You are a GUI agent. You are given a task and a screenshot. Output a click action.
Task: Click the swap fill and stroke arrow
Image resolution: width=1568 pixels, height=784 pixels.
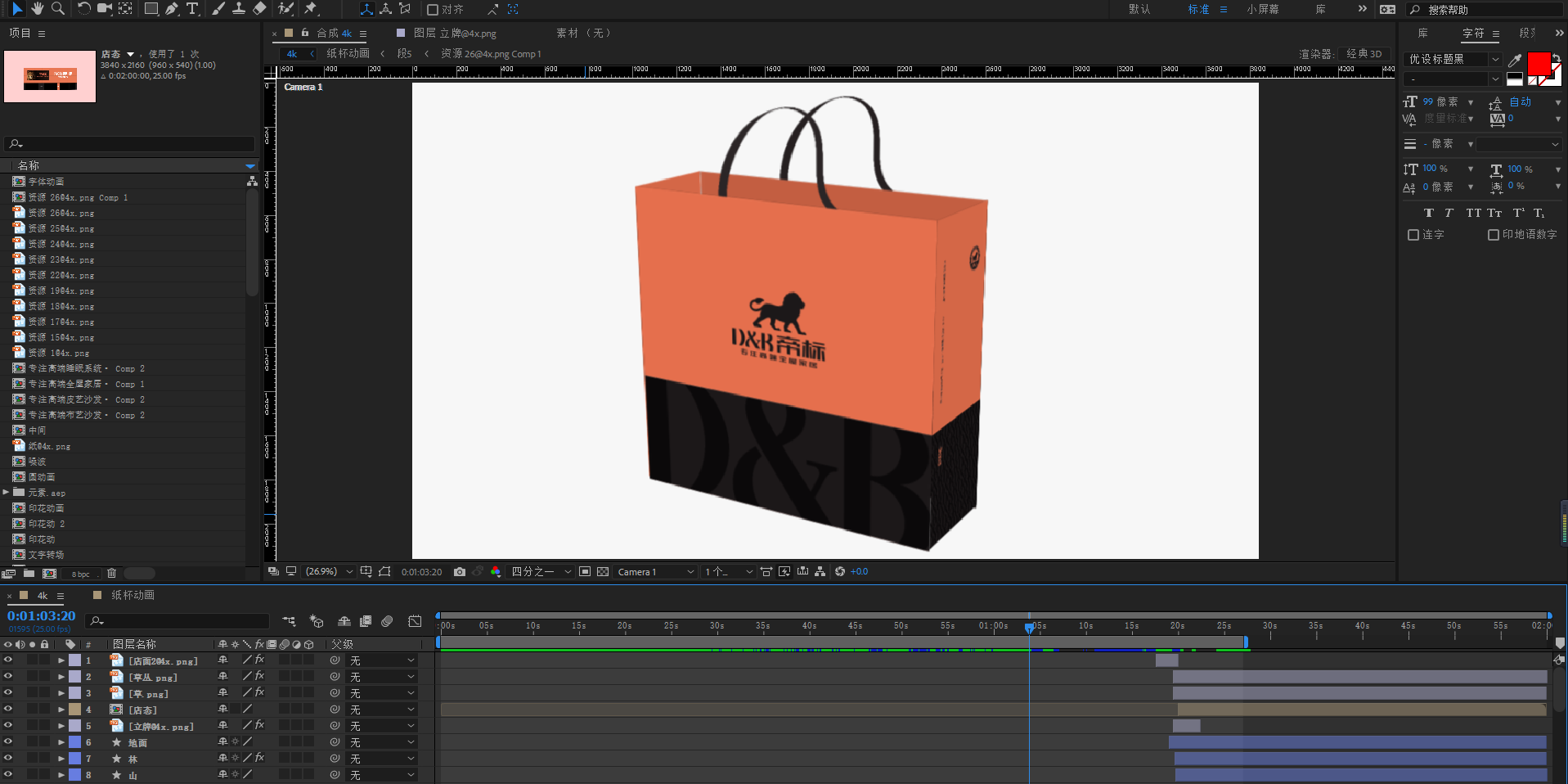coord(1557,58)
